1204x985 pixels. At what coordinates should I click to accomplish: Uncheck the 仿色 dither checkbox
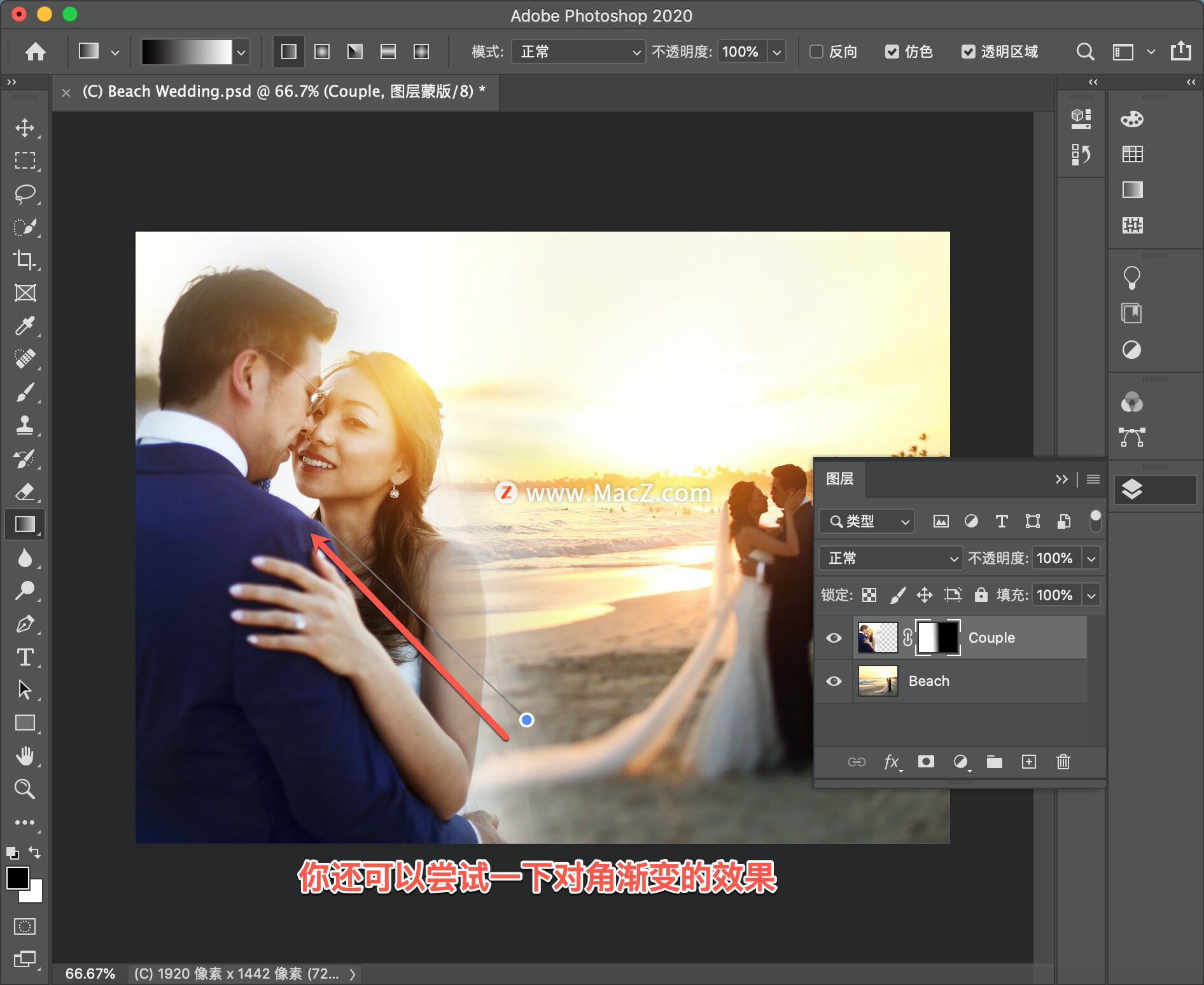(892, 52)
